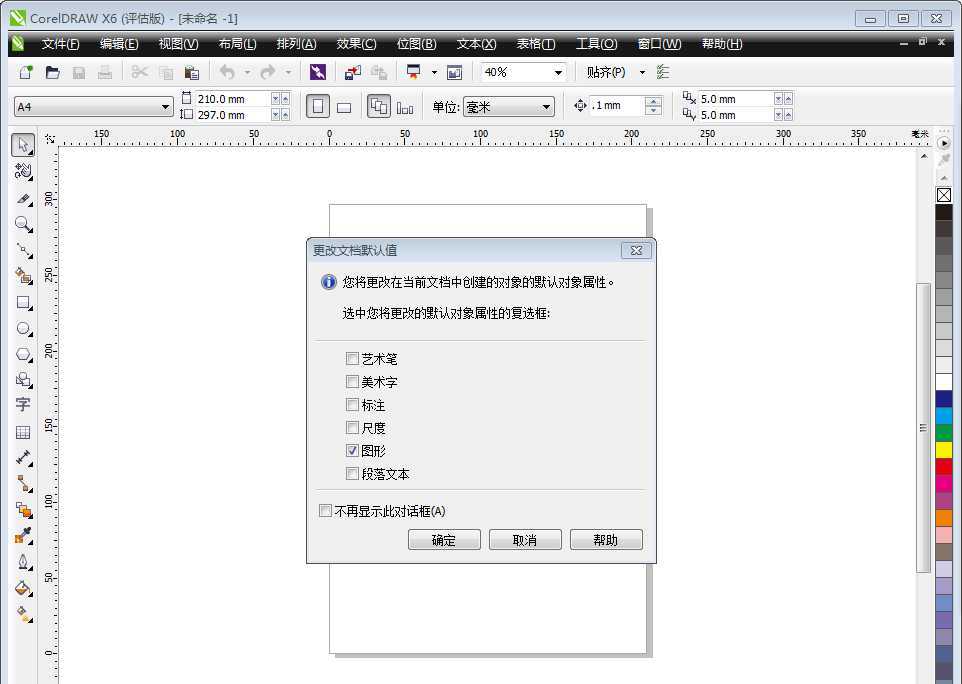
Task: Enable the 艺术笔 checkbox
Action: coord(352,358)
